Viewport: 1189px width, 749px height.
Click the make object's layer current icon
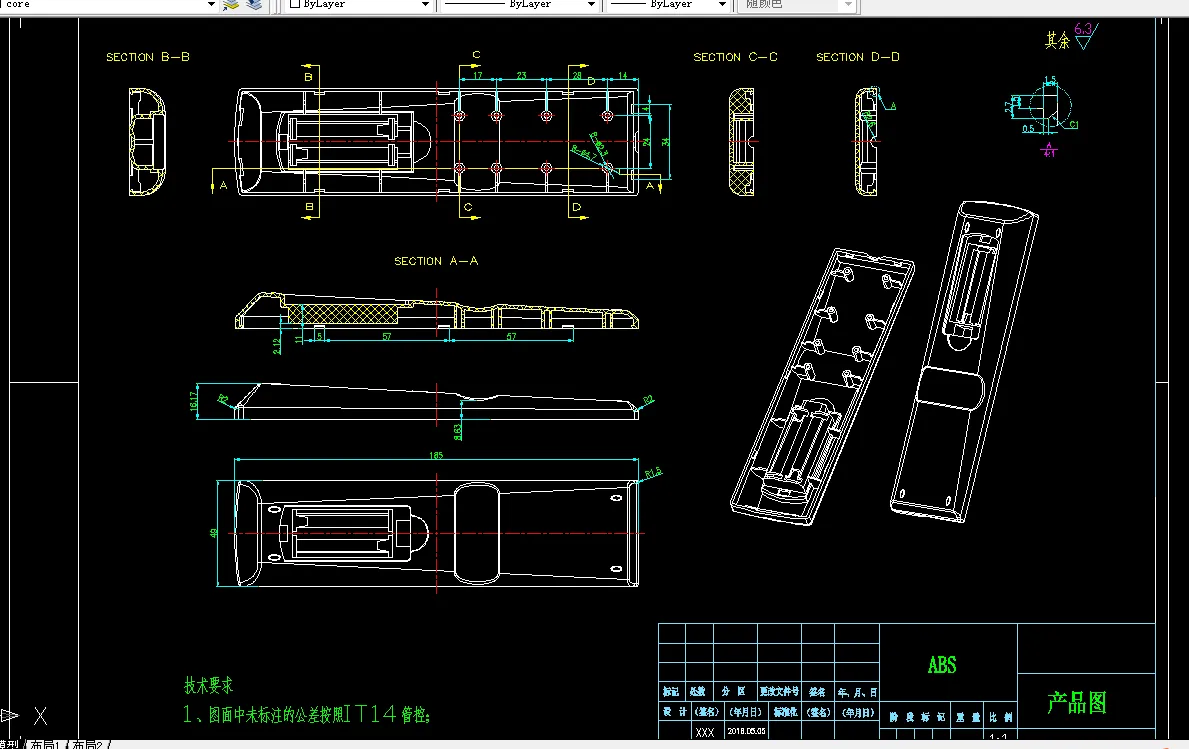tap(231, 5)
